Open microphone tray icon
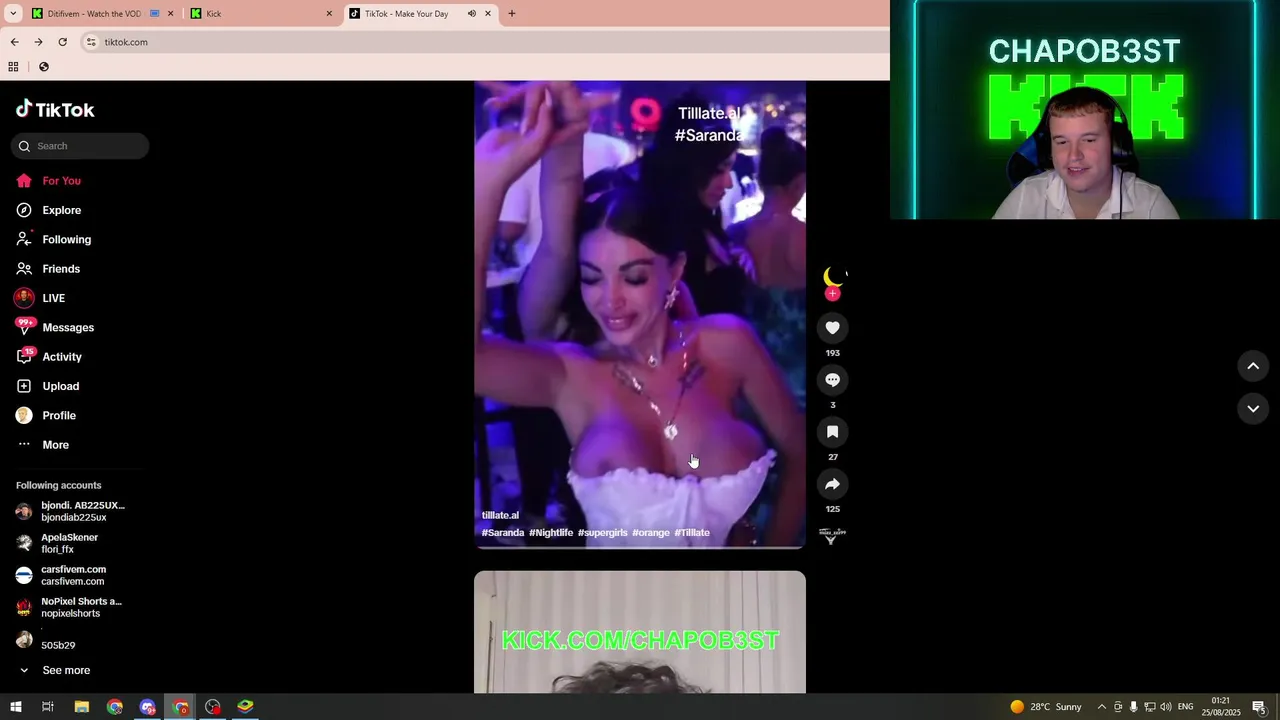The width and height of the screenshot is (1280, 720). click(x=1133, y=707)
